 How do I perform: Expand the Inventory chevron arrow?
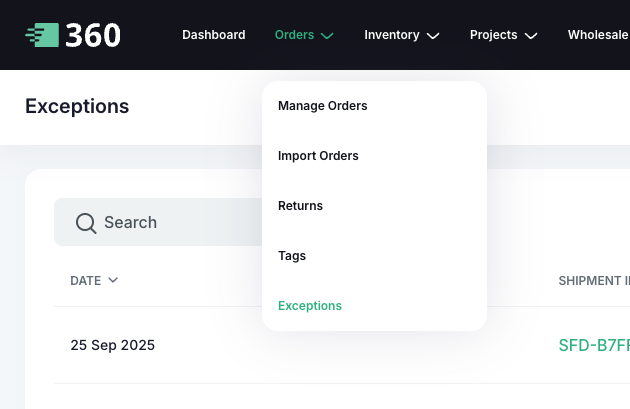pyautogui.click(x=433, y=36)
